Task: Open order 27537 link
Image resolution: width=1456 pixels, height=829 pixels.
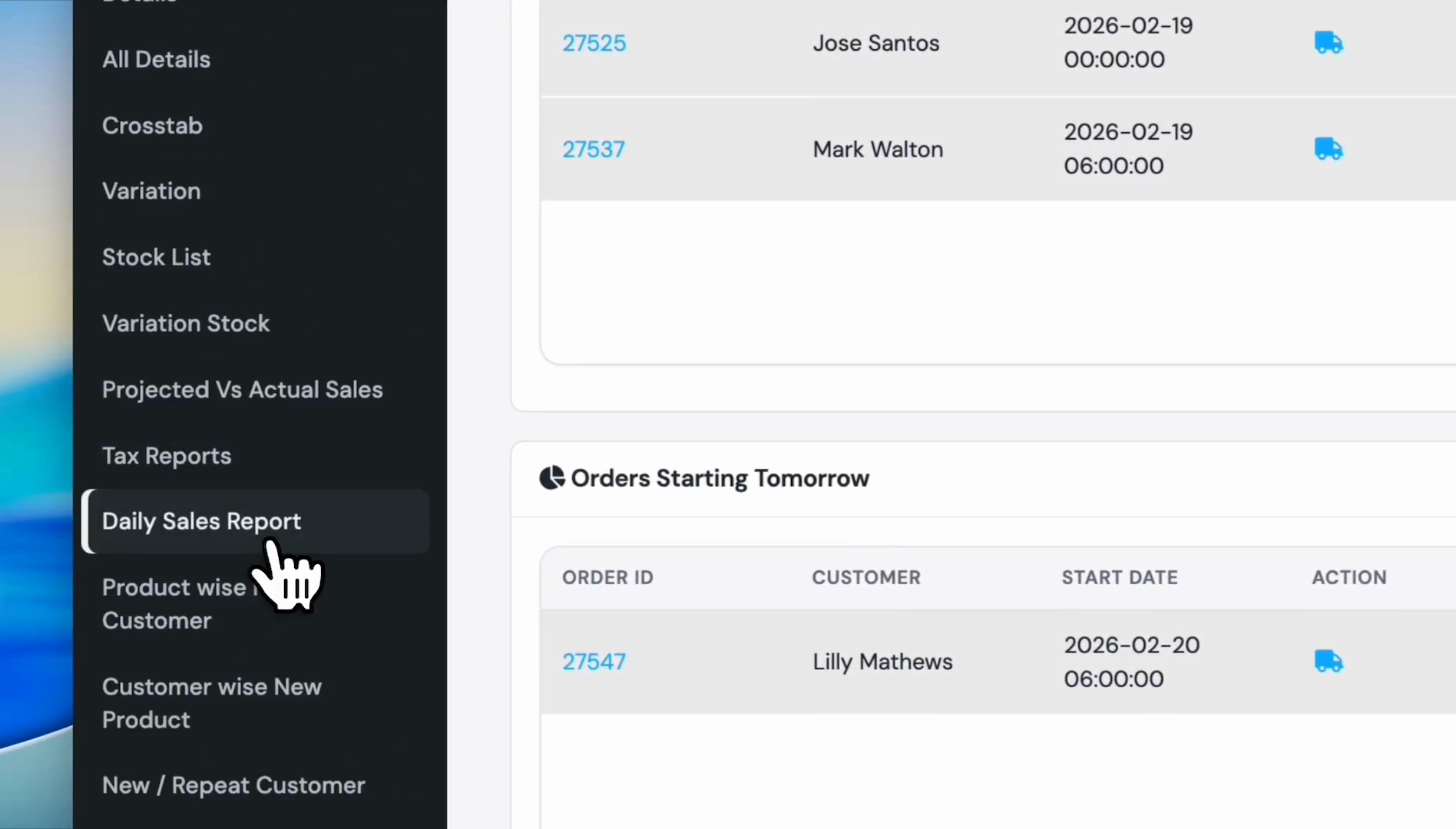Action: point(593,149)
